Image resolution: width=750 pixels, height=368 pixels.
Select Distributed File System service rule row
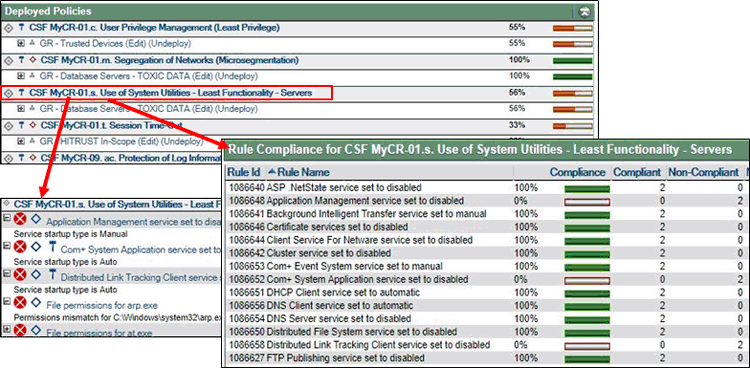(486, 332)
